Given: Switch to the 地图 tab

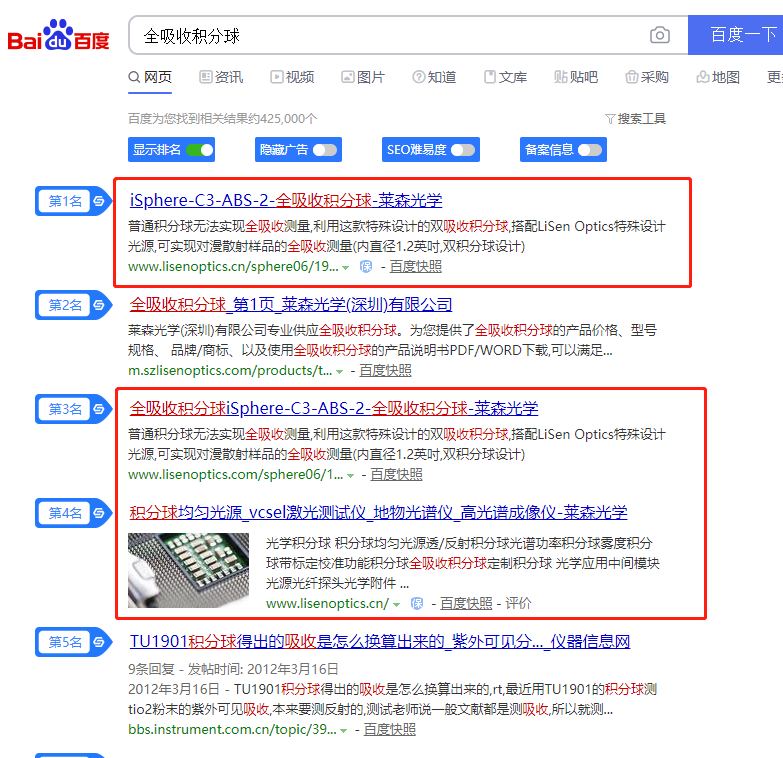Looking at the screenshot, I should pos(718,77).
